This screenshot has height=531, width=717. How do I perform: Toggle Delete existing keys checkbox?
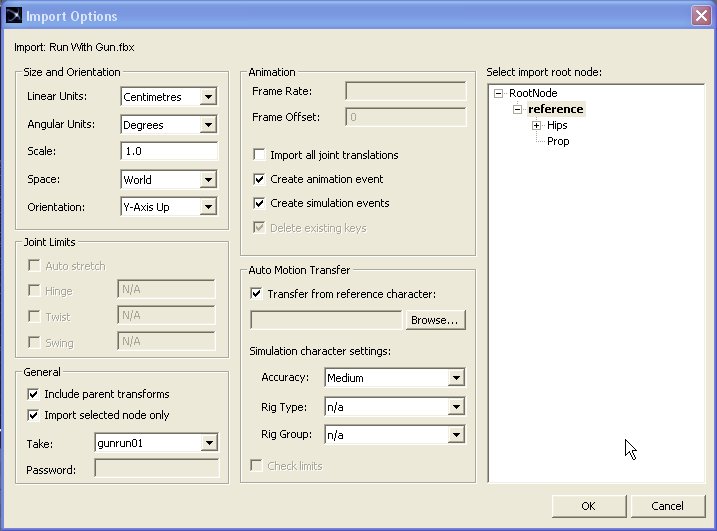pyautogui.click(x=259, y=227)
